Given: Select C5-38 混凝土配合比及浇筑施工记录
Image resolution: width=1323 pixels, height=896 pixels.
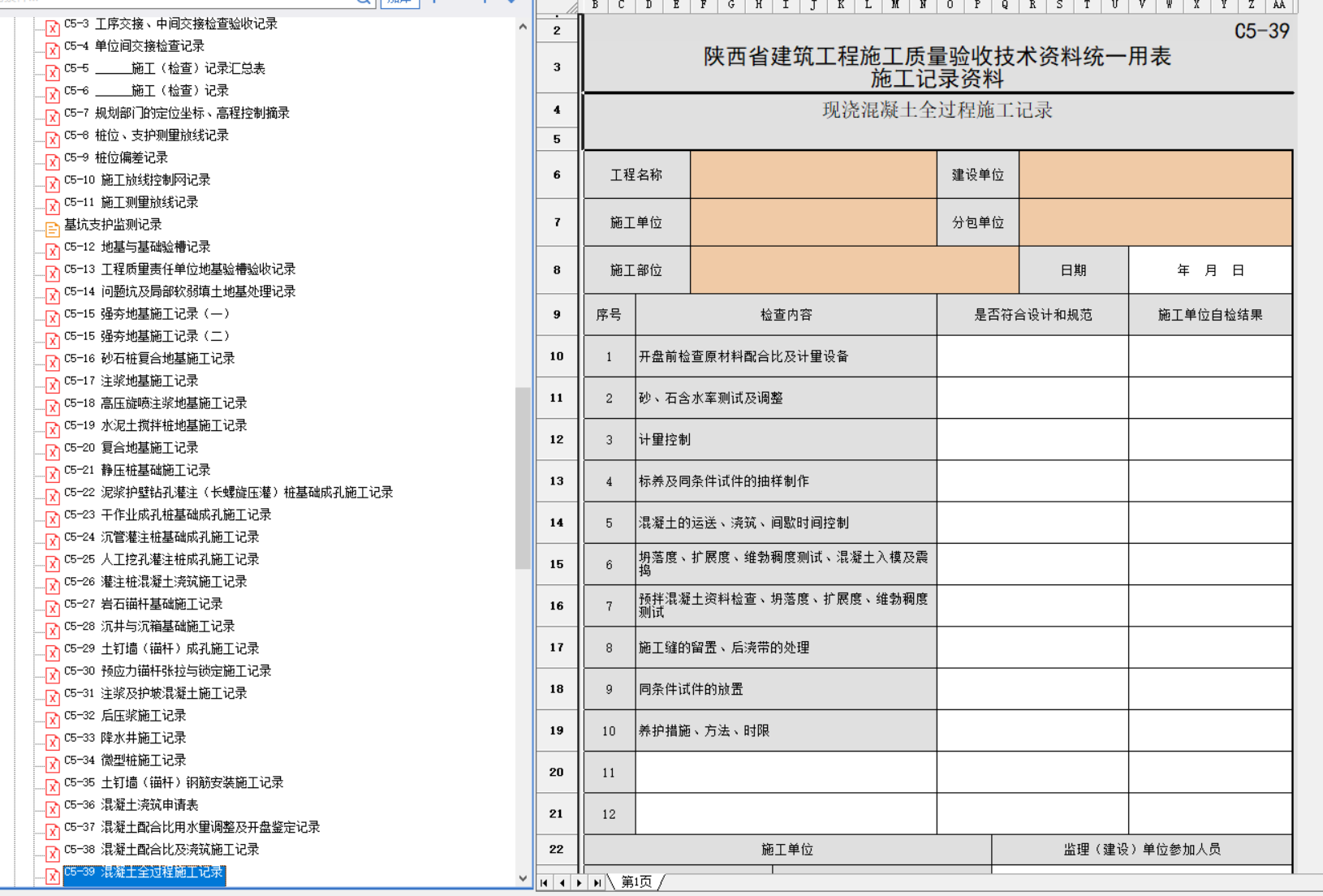Looking at the screenshot, I should tap(162, 850).
